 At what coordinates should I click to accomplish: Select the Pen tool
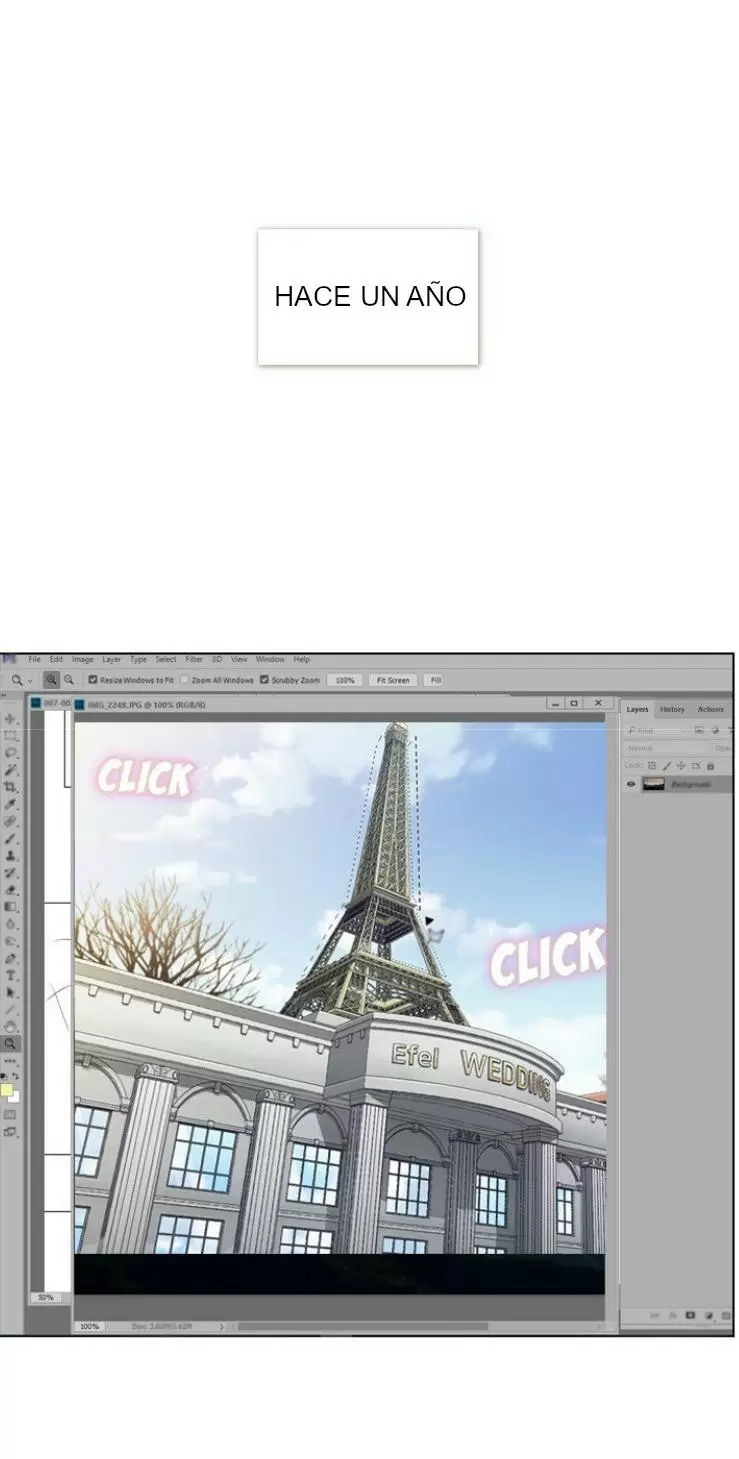pyautogui.click(x=10, y=958)
